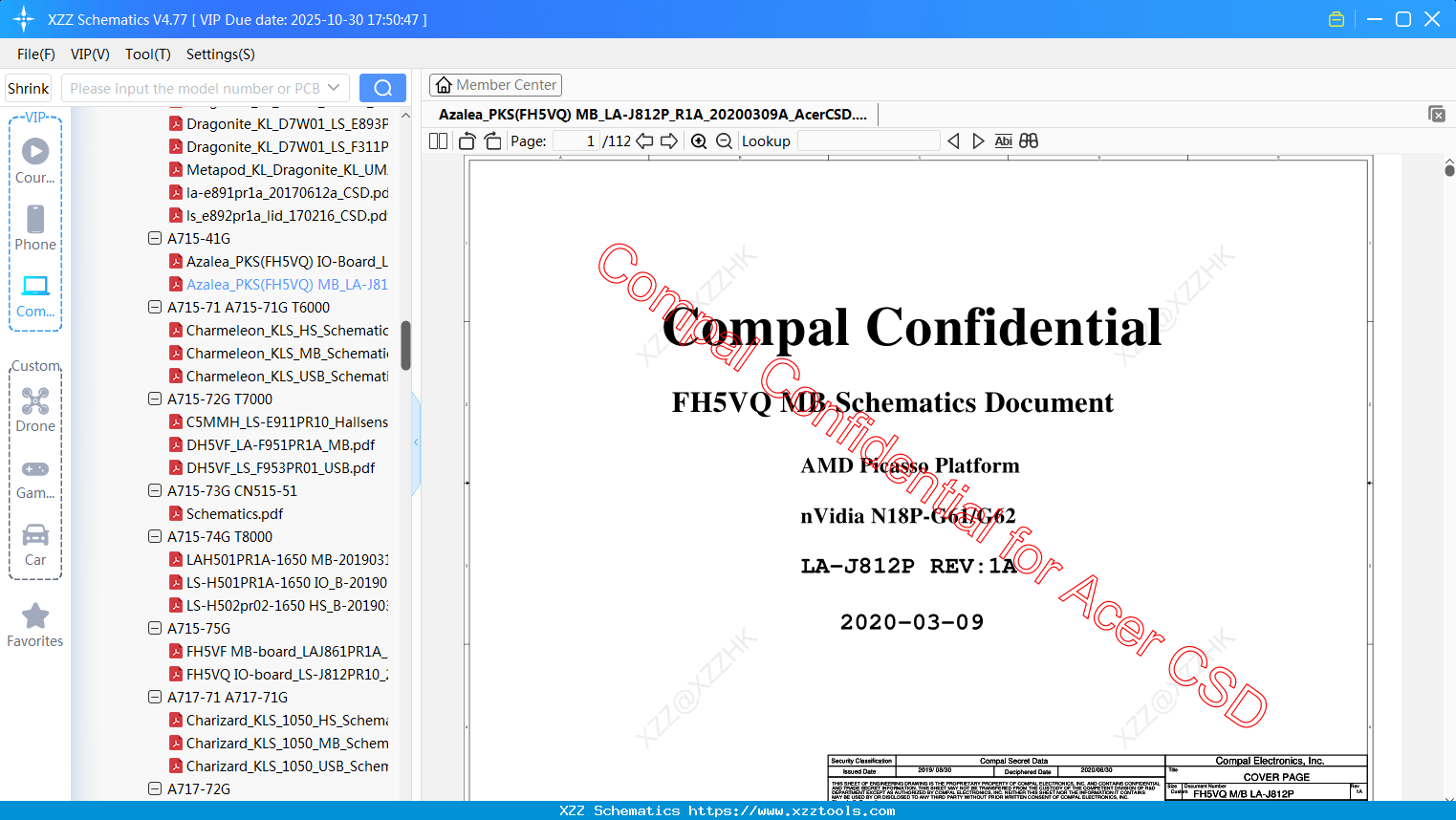1456x820 pixels.
Task: Open the Courses category in VIP sidebar
Action: click(x=35, y=161)
